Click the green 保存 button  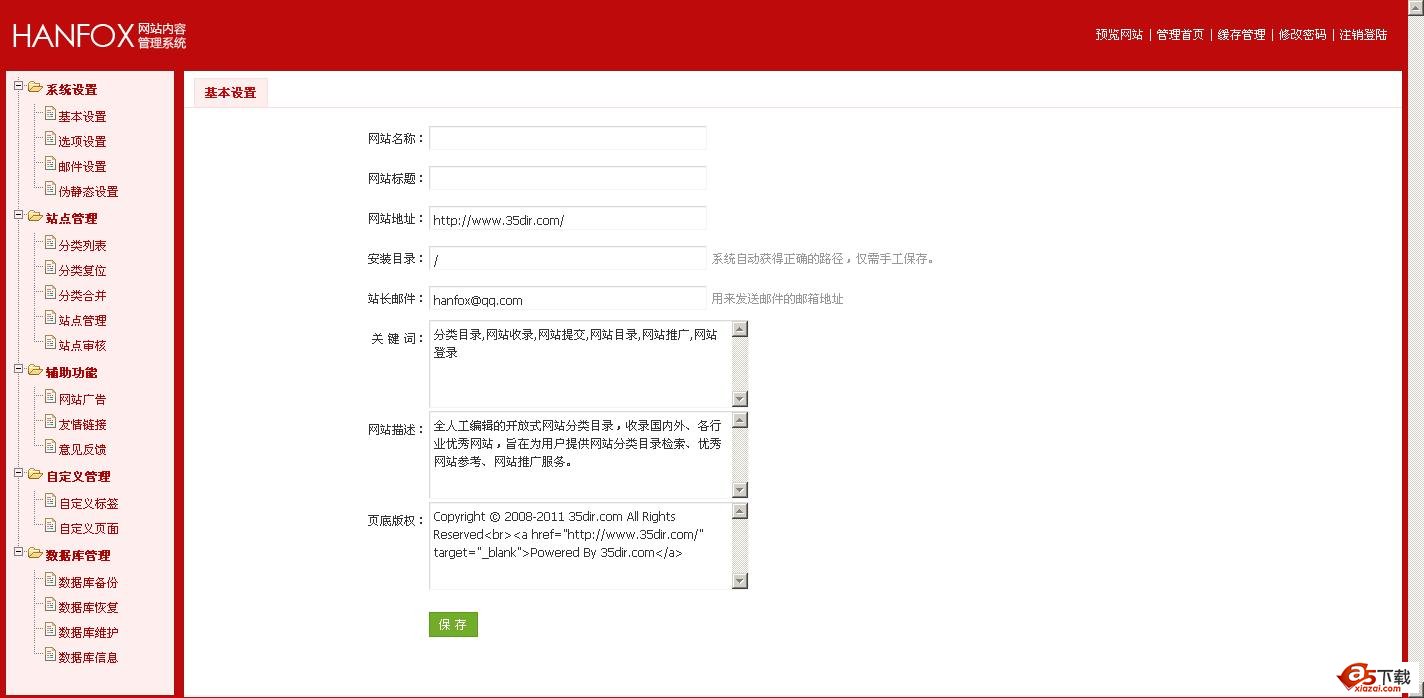(x=453, y=624)
